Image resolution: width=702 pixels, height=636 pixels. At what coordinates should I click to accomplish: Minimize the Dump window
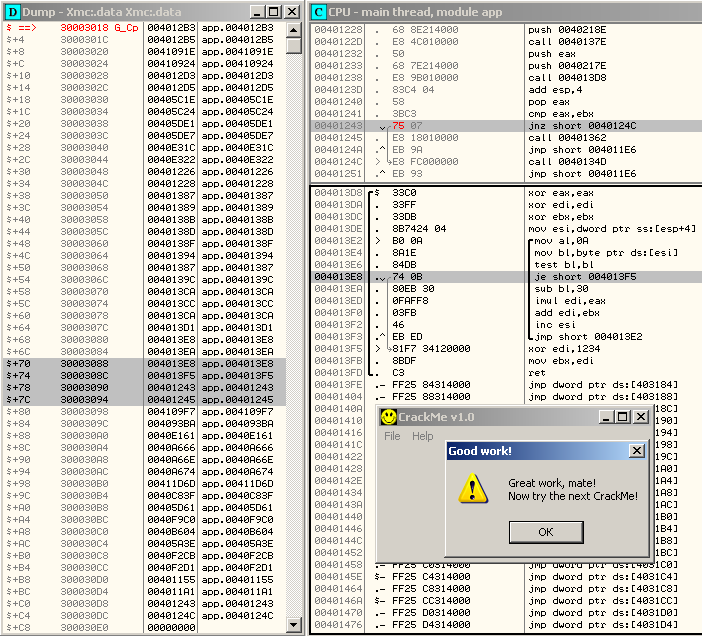257,11
